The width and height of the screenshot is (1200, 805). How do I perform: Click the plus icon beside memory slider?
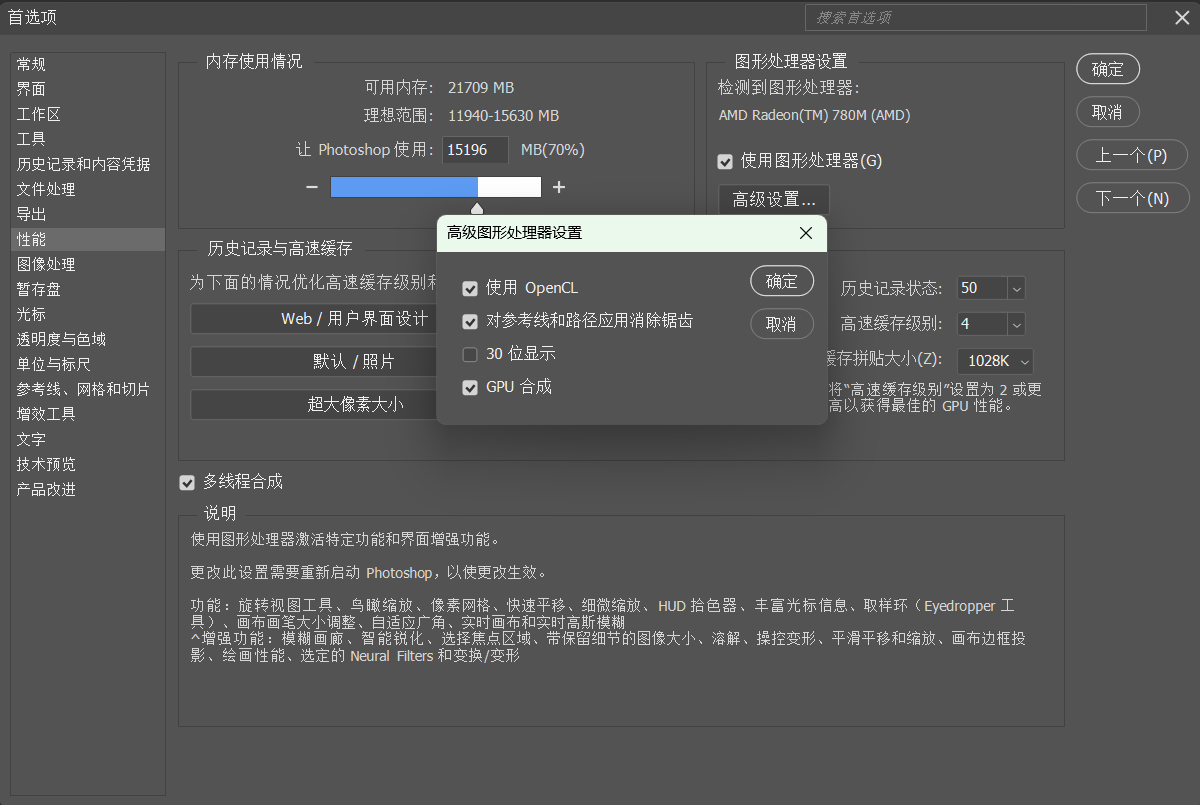coord(559,187)
